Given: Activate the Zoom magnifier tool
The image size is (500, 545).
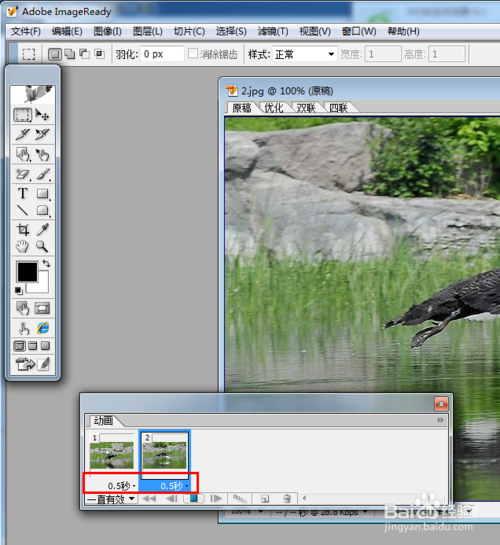Looking at the screenshot, I should click(42, 246).
